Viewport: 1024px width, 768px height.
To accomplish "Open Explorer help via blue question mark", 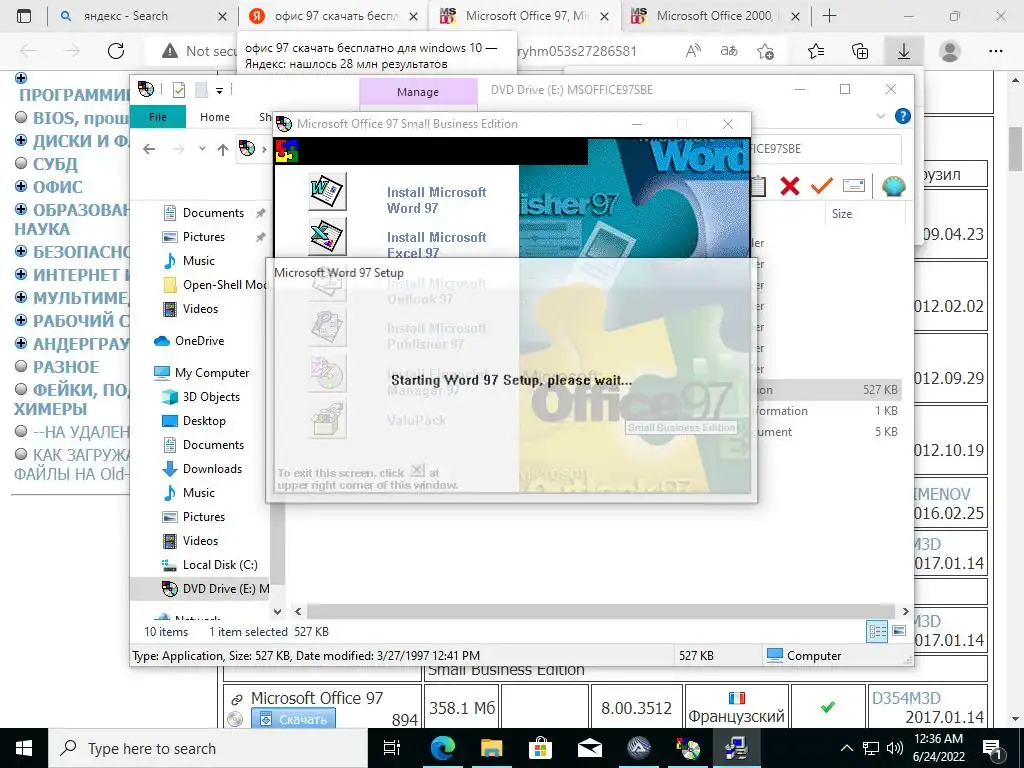I will coord(903,116).
